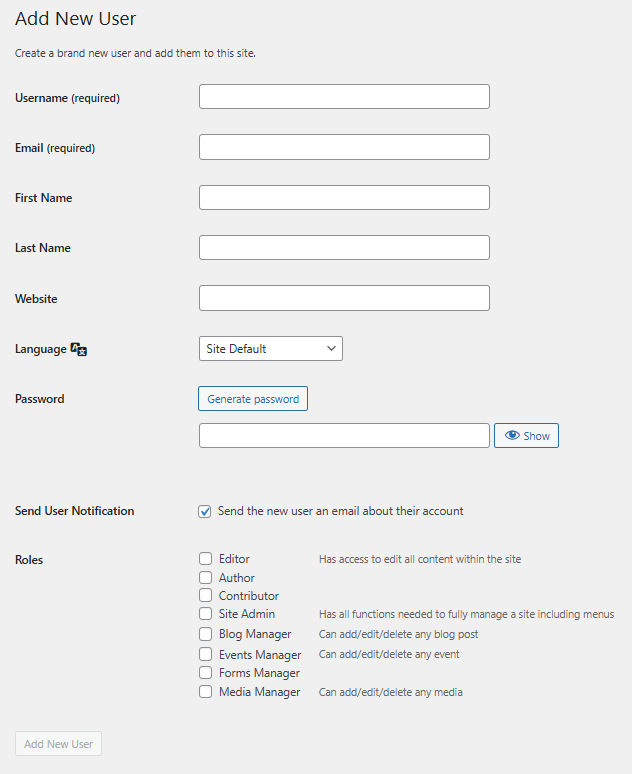Check the Editor role checkbox
Screen dimensions: 632x774
[205, 559]
